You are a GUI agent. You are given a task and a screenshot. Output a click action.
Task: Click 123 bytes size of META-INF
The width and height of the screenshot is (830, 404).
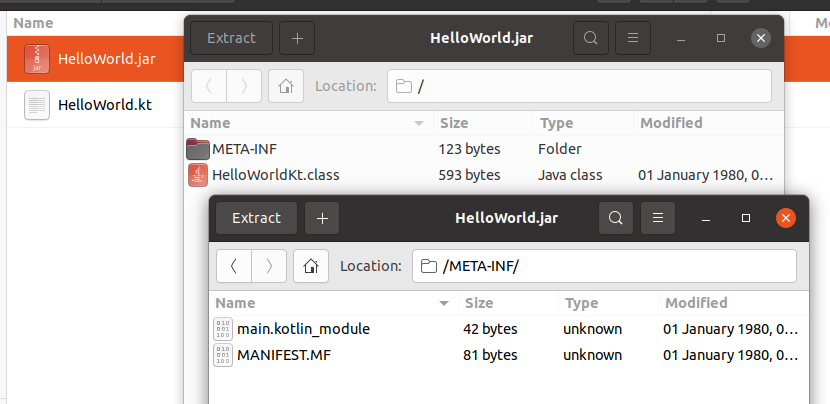point(470,149)
